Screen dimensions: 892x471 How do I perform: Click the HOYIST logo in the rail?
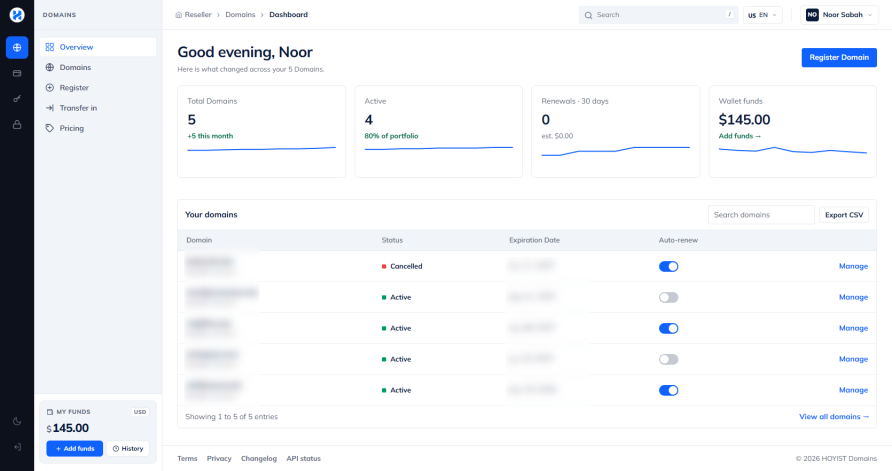17,15
